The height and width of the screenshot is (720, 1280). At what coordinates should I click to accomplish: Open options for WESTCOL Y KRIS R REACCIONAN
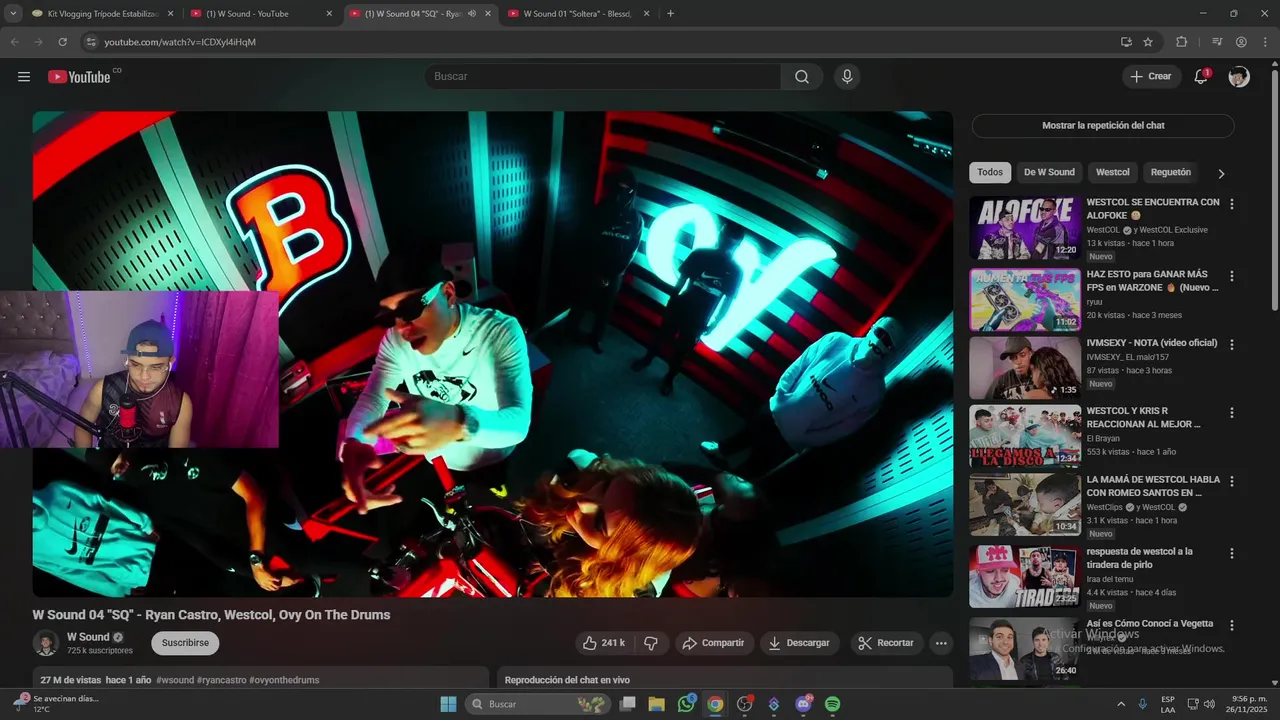[1232, 413]
